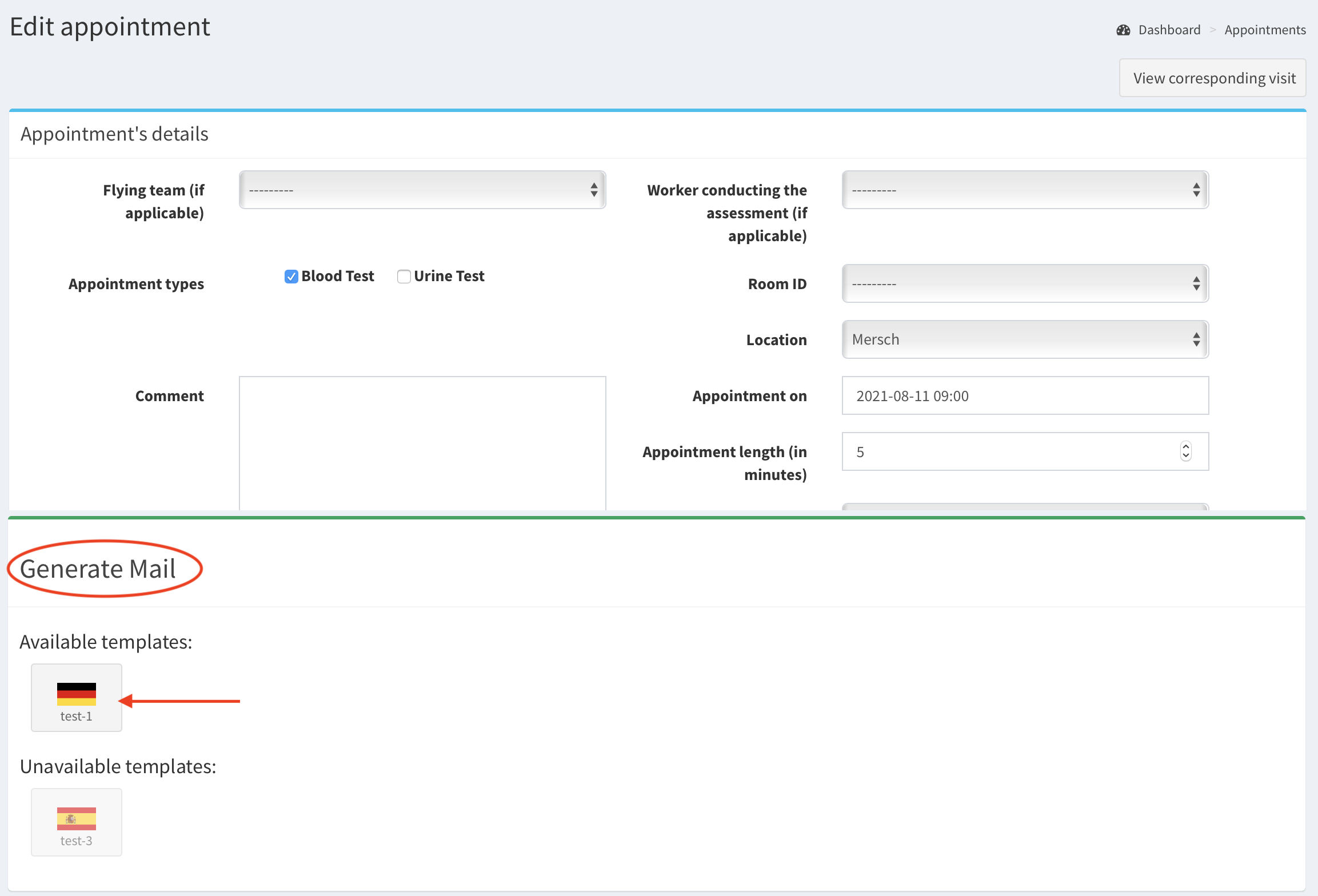The height and width of the screenshot is (896, 1318).
Task: Open the Room ID dropdown
Action: coord(1025,283)
